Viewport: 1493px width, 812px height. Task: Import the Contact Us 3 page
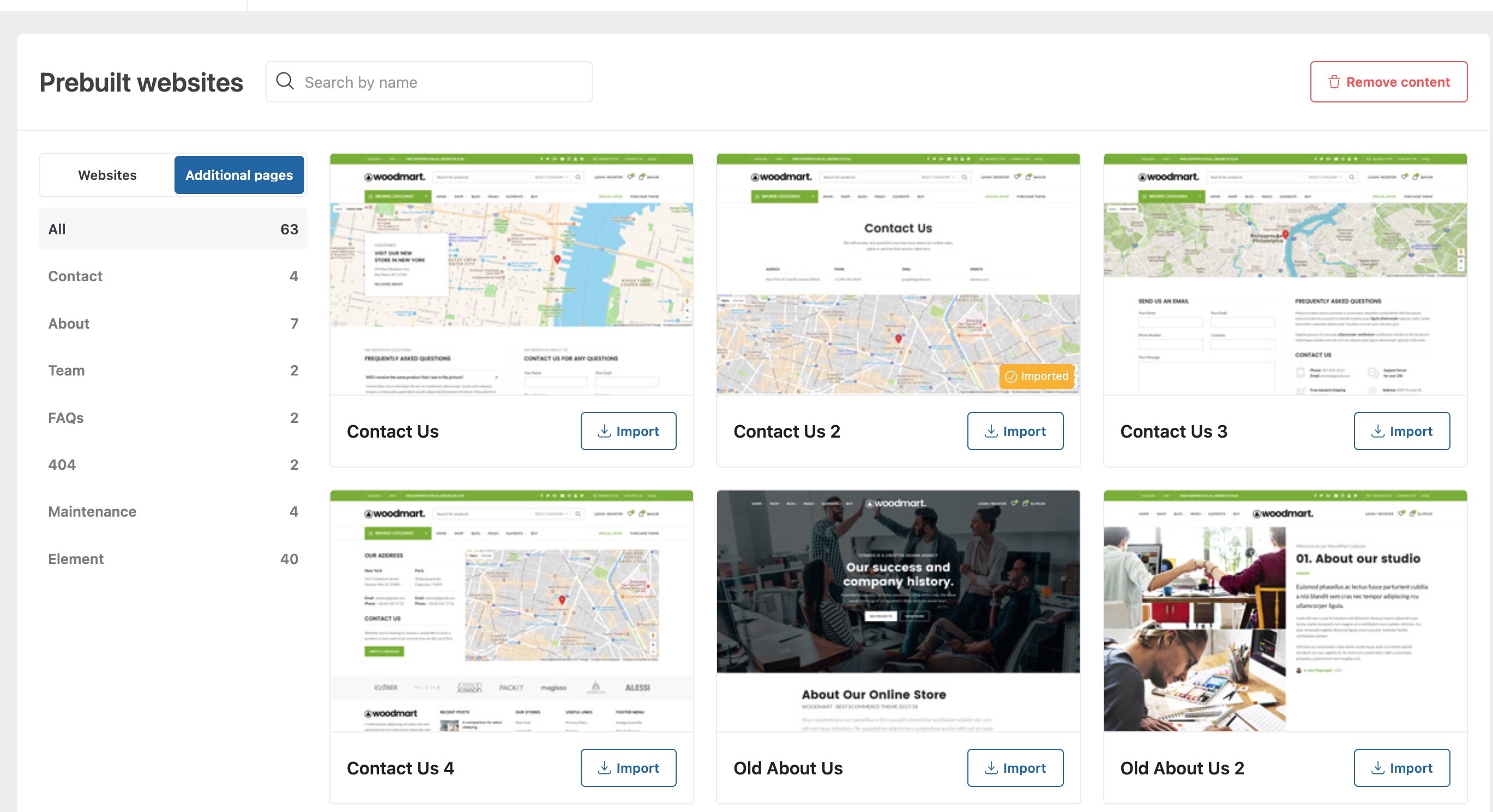(x=1401, y=431)
